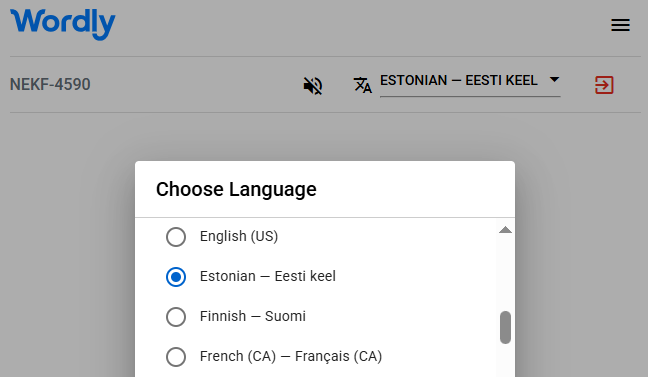Image resolution: width=648 pixels, height=377 pixels.
Task: Click the Choose Language dialog title
Action: point(236,189)
